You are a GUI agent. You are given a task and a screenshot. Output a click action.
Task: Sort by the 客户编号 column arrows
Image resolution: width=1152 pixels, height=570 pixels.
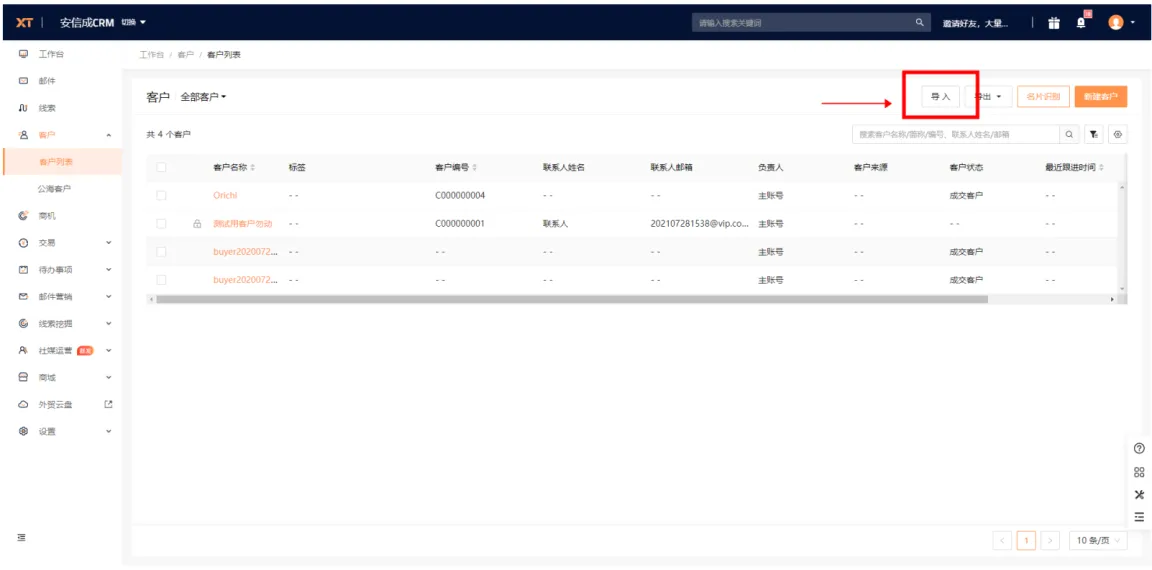coord(475,168)
